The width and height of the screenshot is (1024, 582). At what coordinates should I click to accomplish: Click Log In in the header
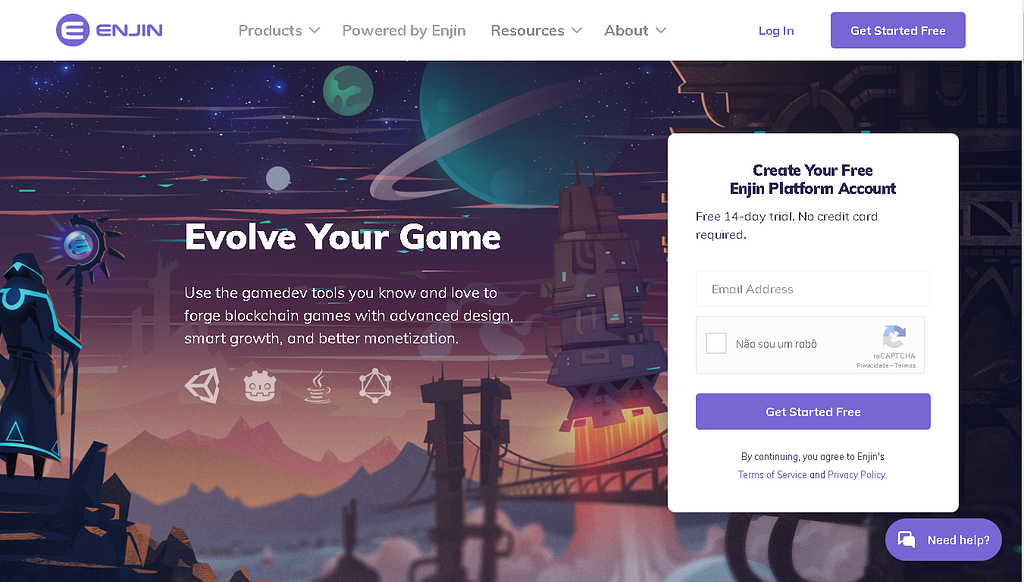(776, 31)
